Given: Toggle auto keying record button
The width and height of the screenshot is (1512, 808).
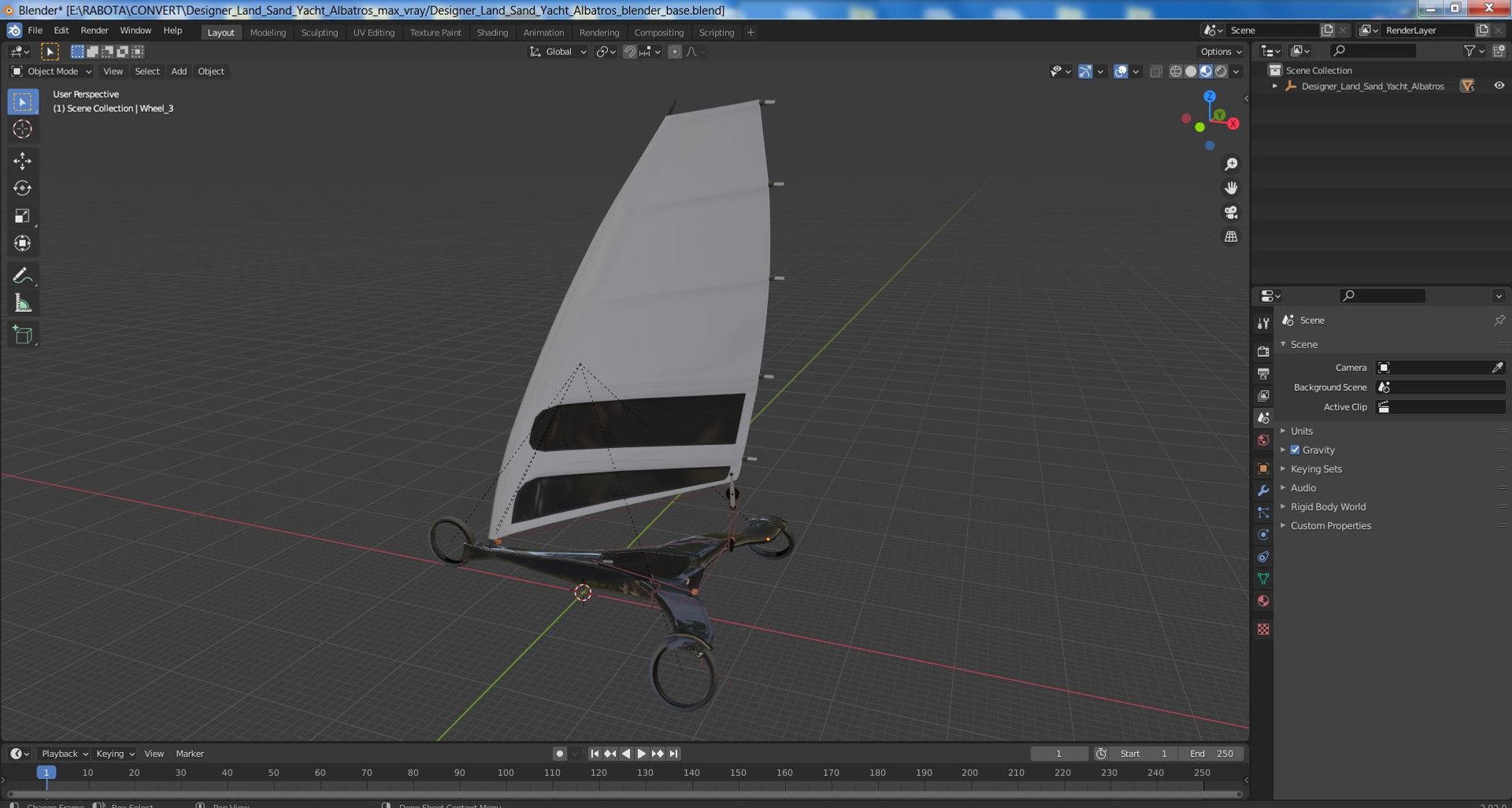Looking at the screenshot, I should click(x=559, y=754).
